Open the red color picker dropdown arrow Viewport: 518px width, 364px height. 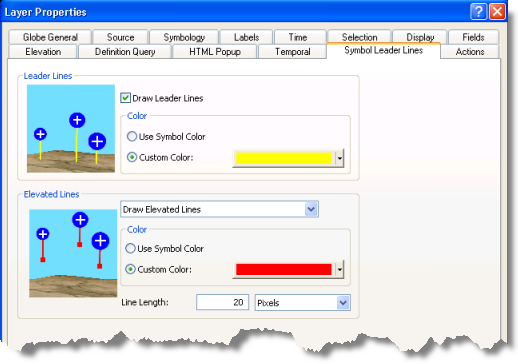340,269
